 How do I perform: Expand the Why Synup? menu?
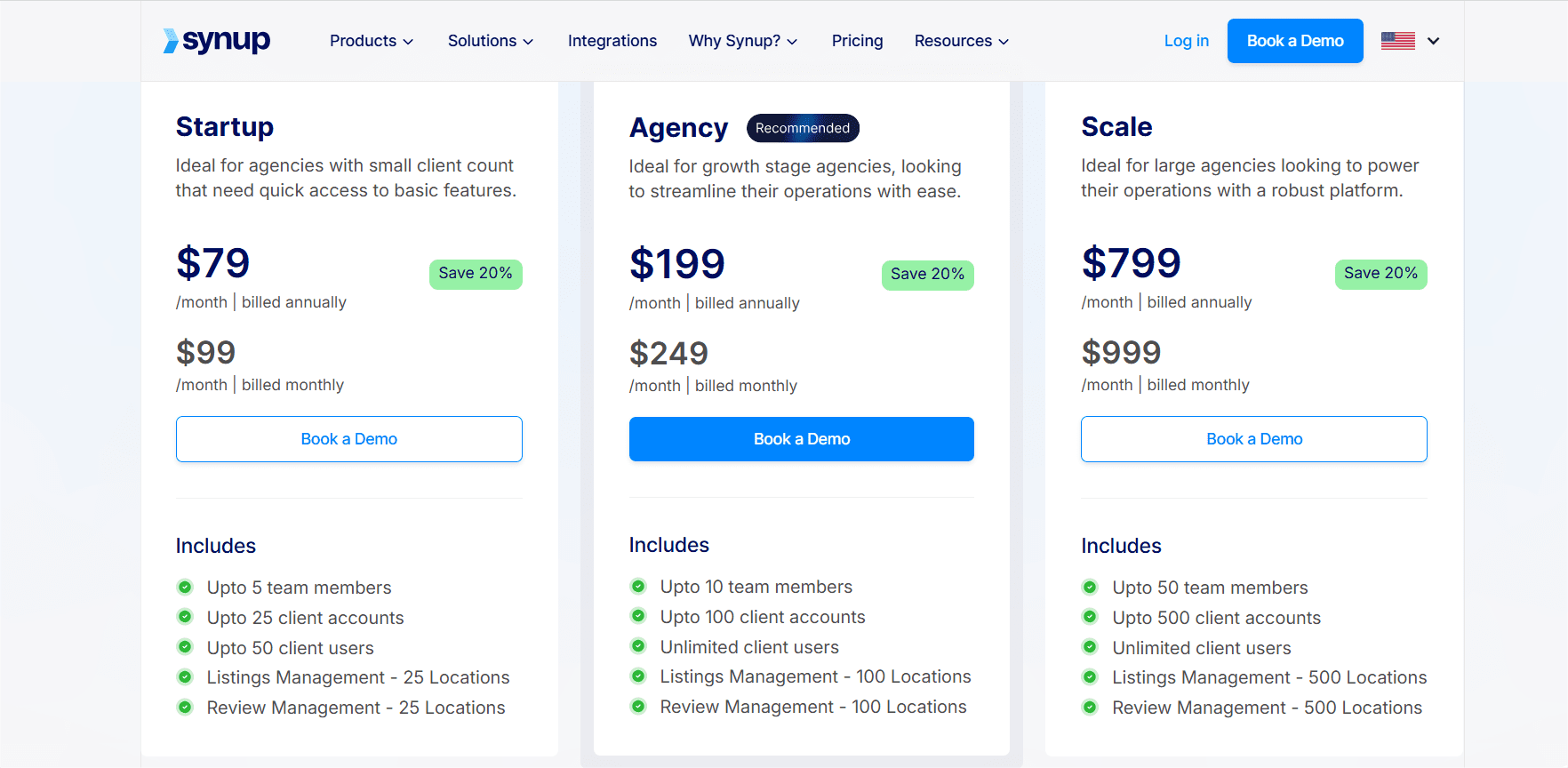(x=742, y=41)
